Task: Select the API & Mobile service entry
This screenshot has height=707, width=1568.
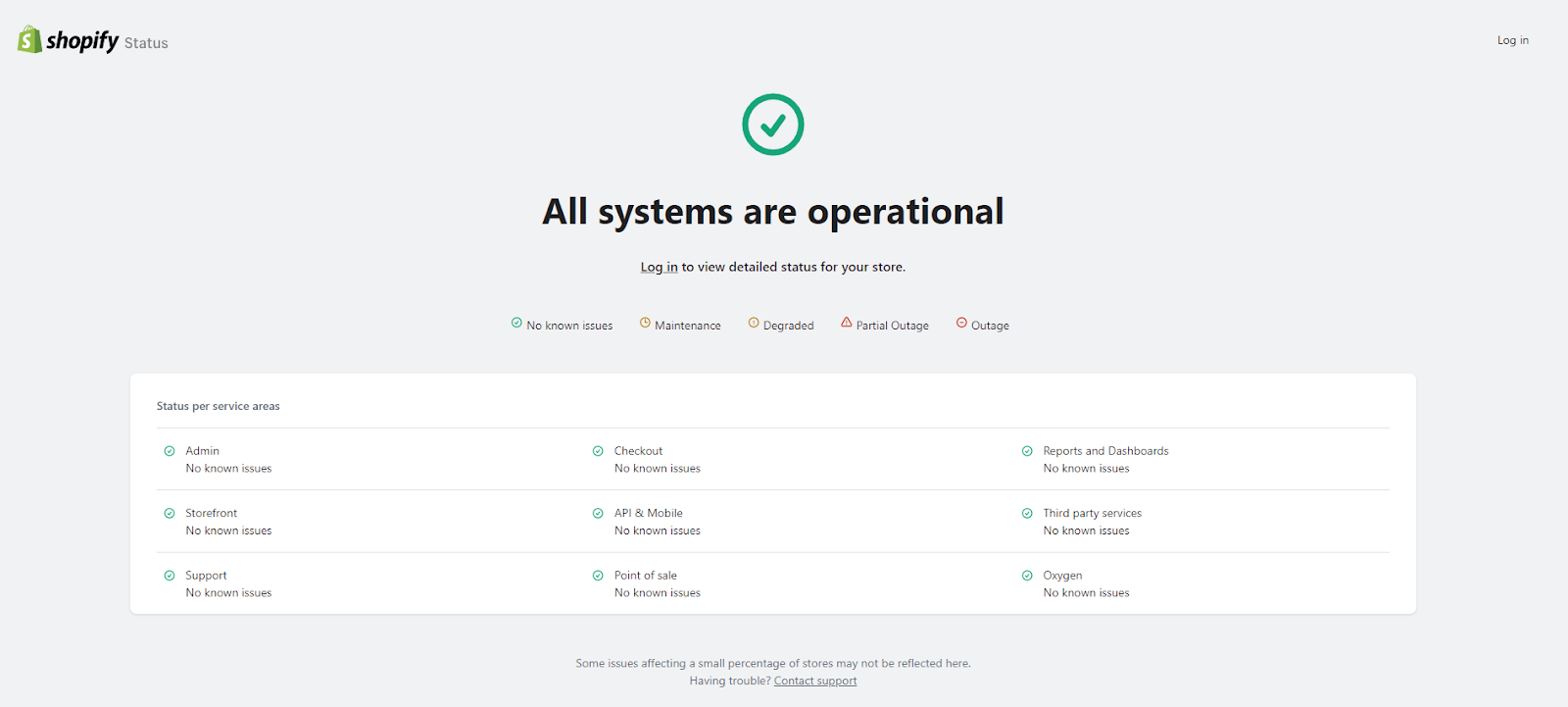Action: 648,513
